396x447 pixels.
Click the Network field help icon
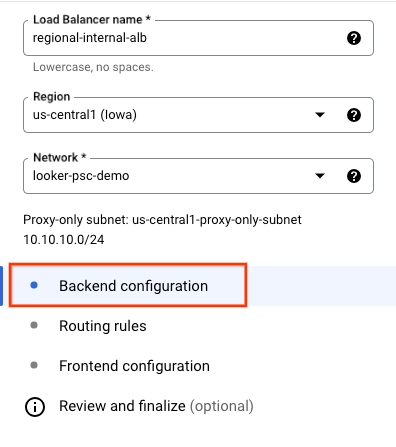(x=354, y=176)
